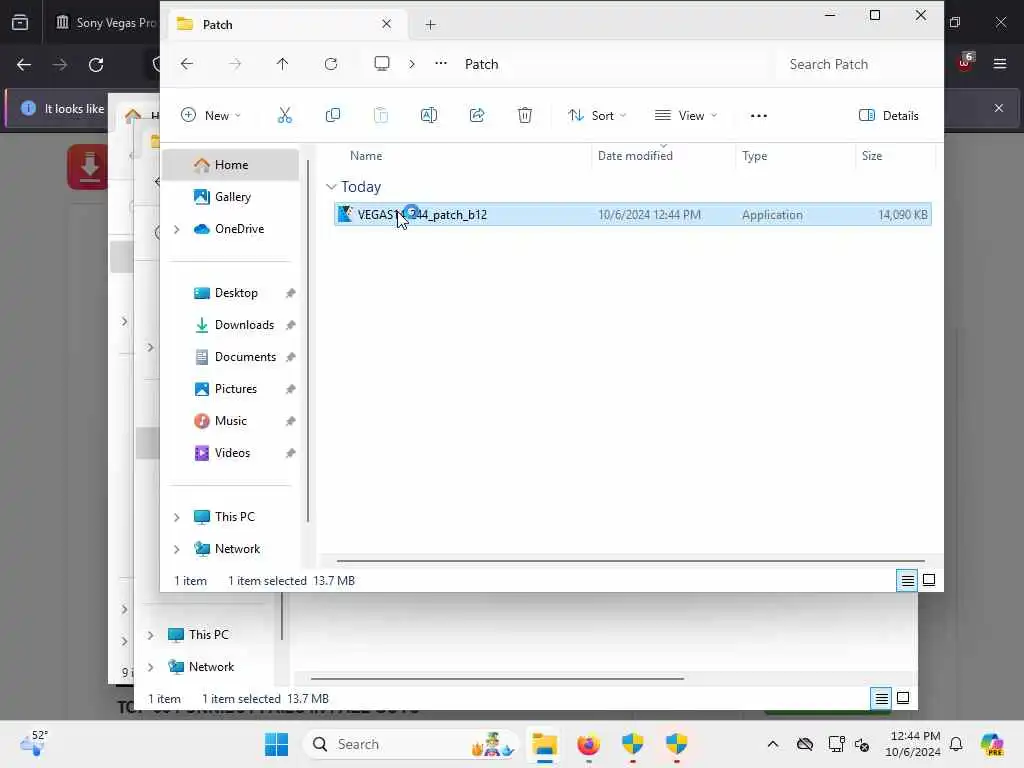
Task: Open the New dropdown menu
Action: click(211, 116)
